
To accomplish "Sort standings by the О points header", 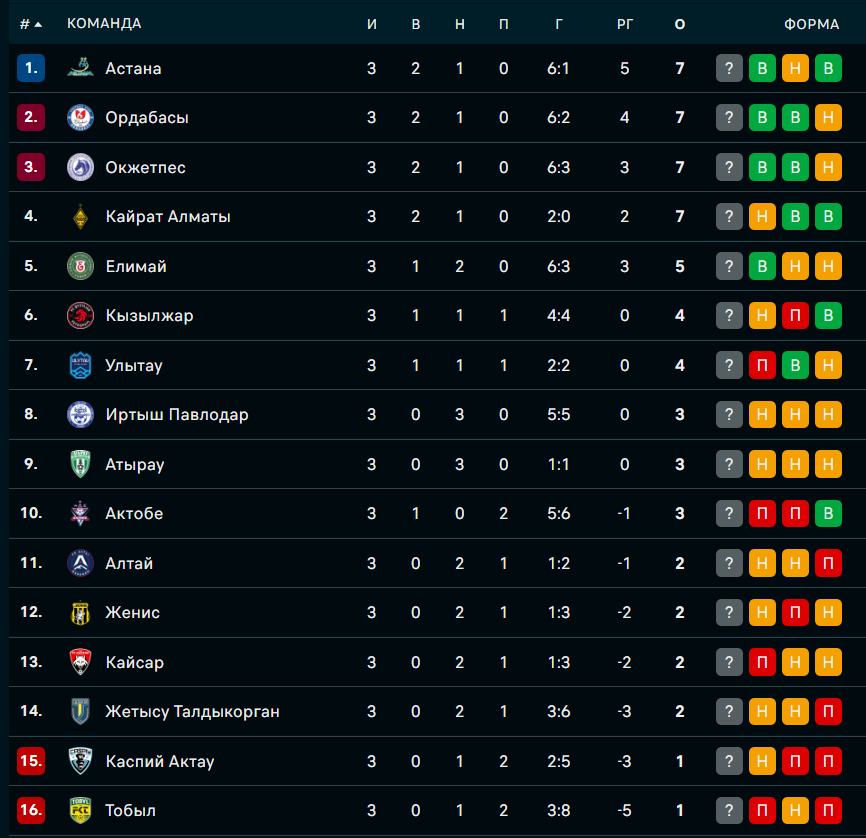I will [680, 24].
